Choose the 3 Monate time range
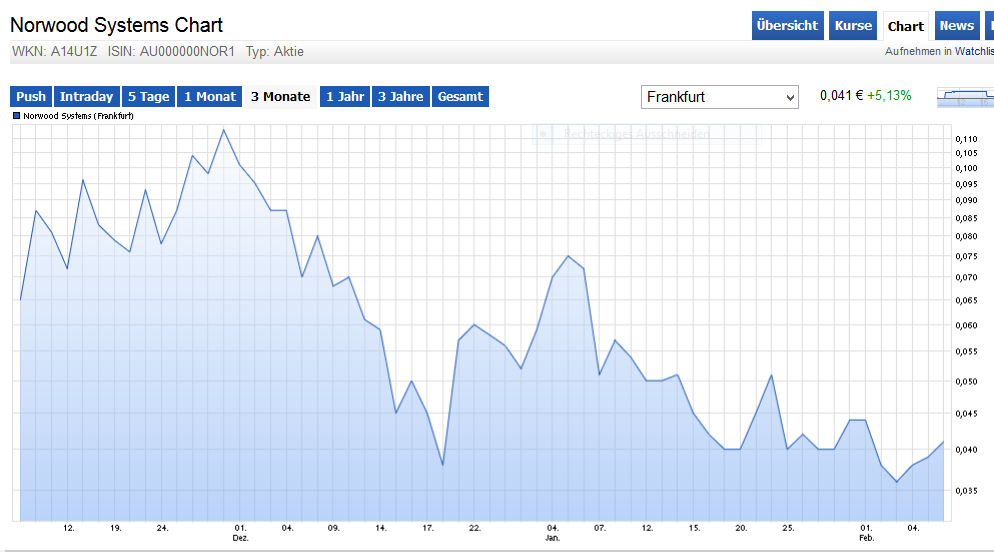The image size is (994, 552). pos(280,97)
